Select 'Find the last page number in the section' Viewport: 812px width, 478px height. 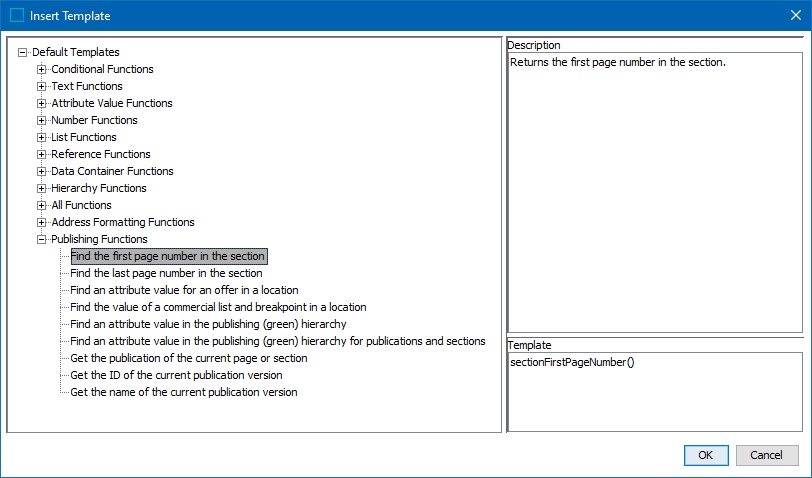click(x=166, y=273)
